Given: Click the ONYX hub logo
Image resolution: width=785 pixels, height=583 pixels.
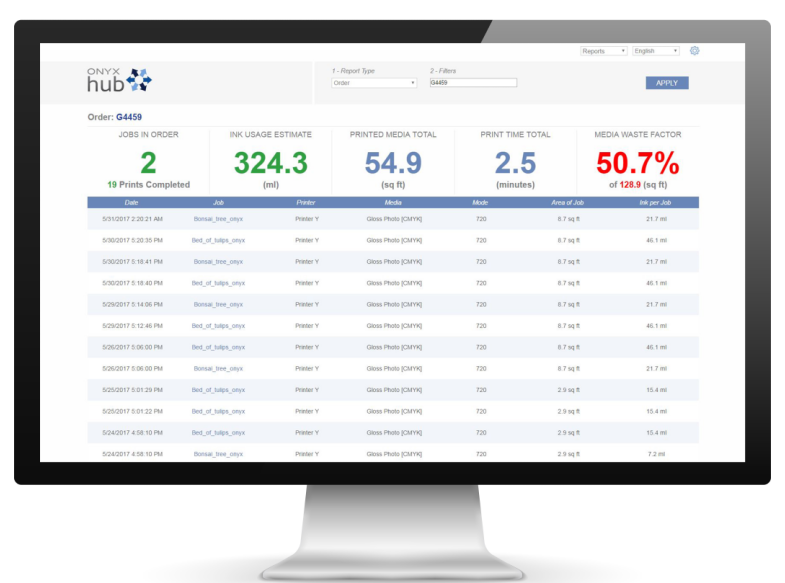Looking at the screenshot, I should tap(119, 80).
